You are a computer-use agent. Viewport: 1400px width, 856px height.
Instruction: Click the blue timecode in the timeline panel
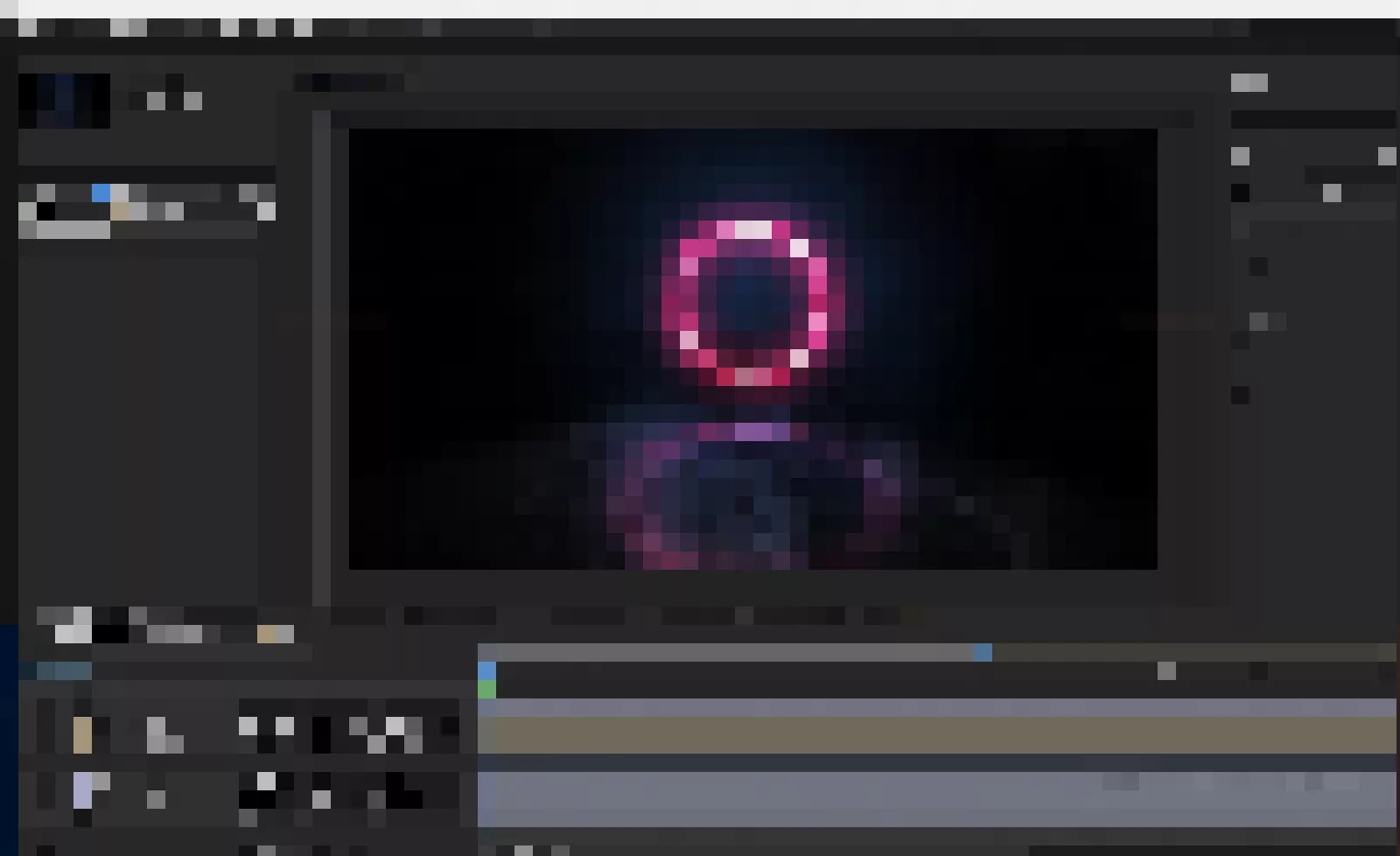click(x=64, y=670)
